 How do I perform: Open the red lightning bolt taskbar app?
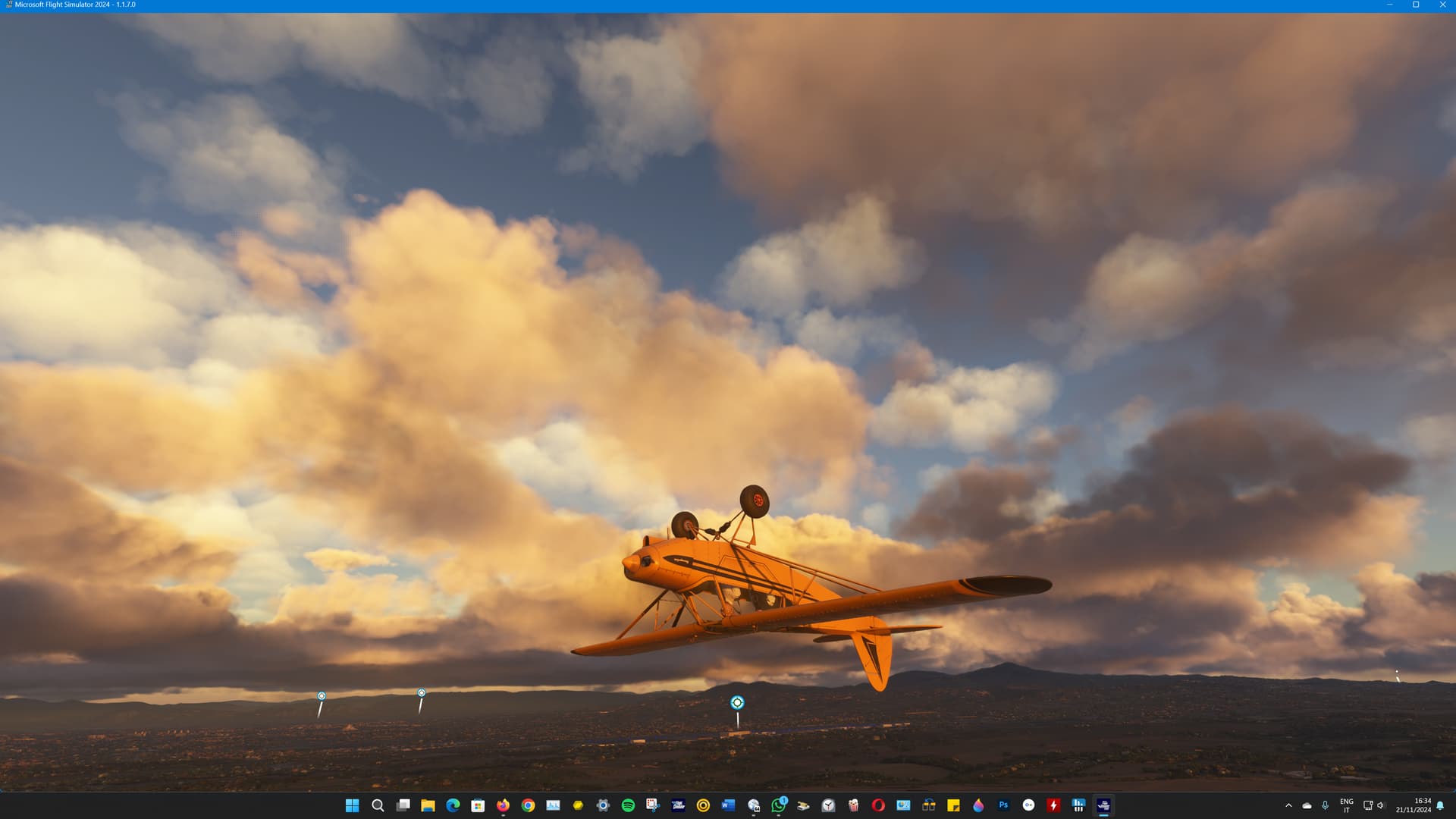[x=1053, y=805]
